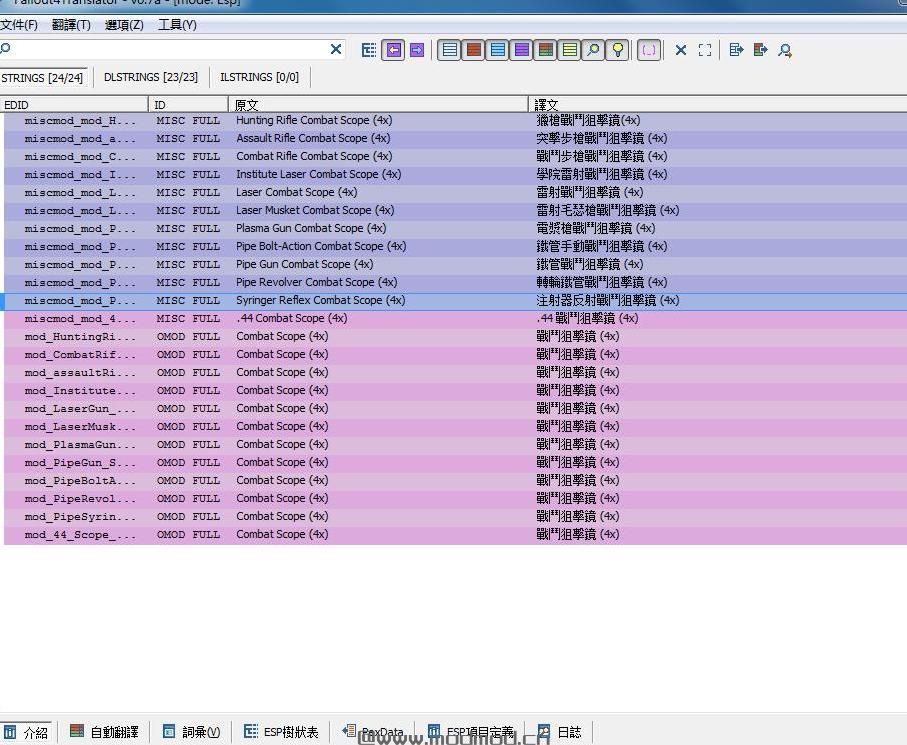The image size is (907, 745).
Task: Select the Plasma Gun Combat Scope (4x) row
Action: click(455, 228)
